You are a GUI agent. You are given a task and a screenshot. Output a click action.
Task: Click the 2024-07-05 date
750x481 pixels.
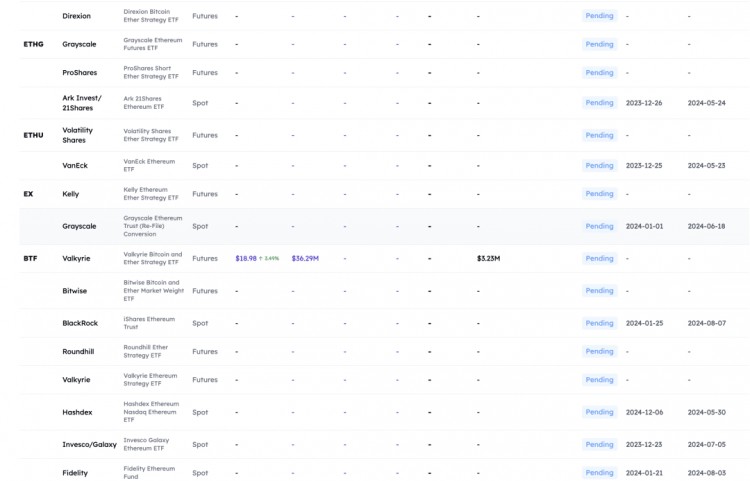click(x=706, y=445)
